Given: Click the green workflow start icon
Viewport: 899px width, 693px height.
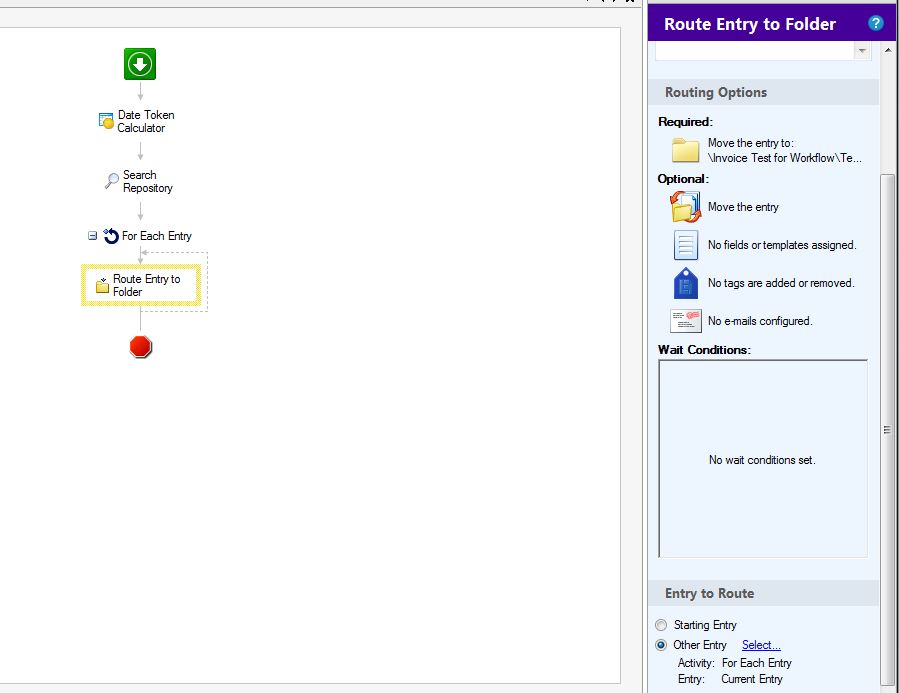Looking at the screenshot, I should pos(140,64).
